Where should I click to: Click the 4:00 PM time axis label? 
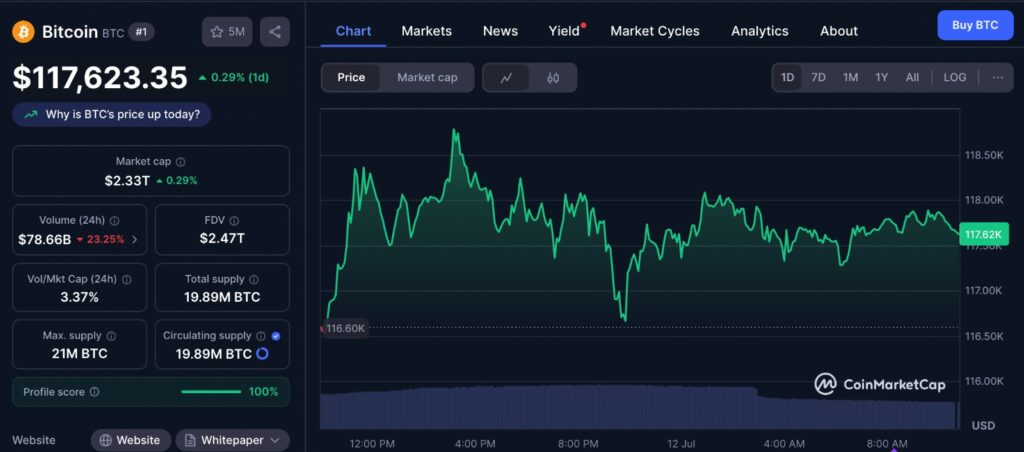coord(475,444)
